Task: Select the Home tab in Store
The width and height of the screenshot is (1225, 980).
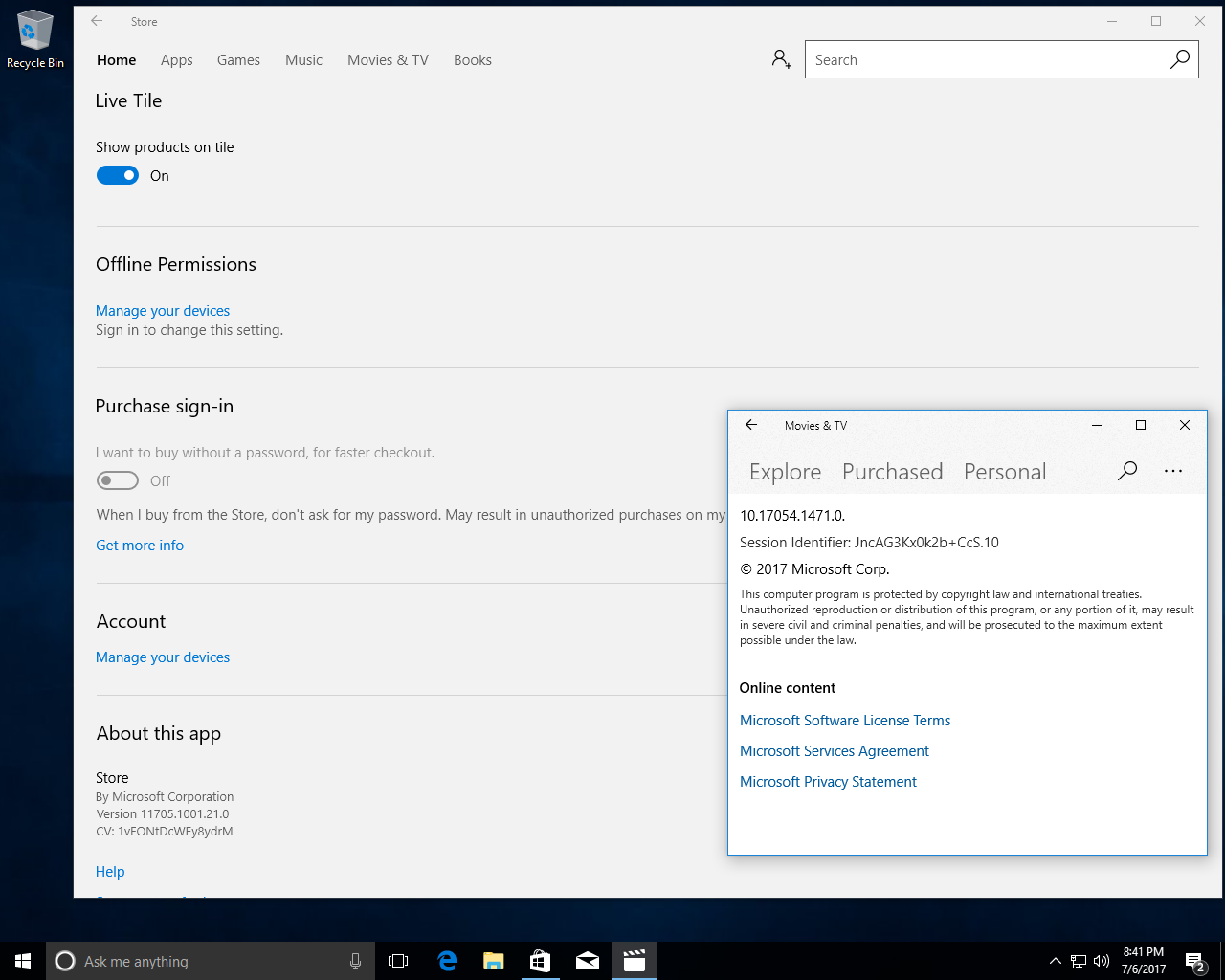Action: (x=116, y=59)
